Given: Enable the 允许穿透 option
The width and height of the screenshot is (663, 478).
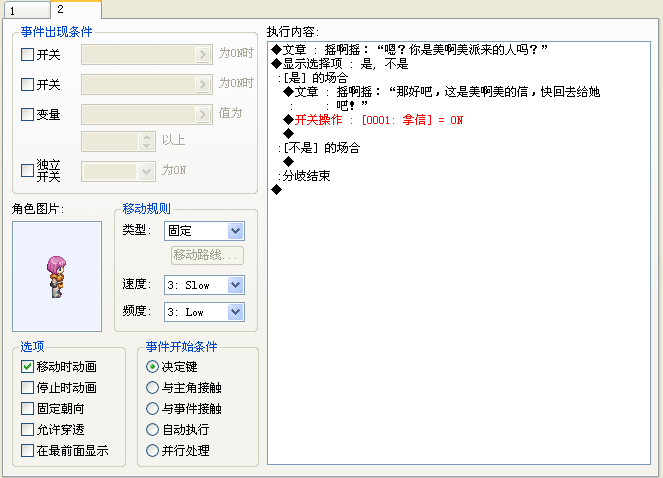Looking at the screenshot, I should tap(27, 430).
